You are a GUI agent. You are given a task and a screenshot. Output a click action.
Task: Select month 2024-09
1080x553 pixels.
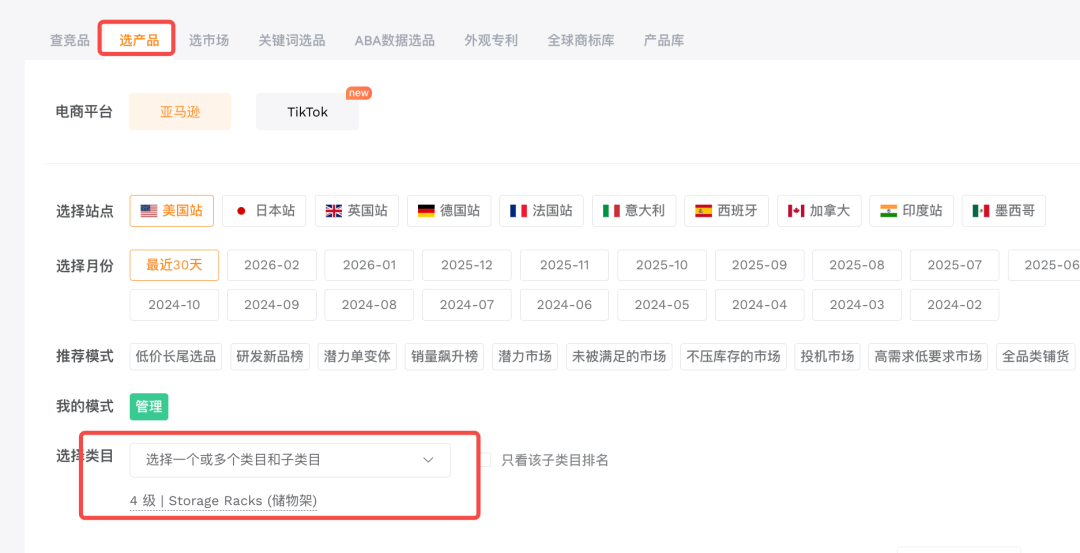272,305
